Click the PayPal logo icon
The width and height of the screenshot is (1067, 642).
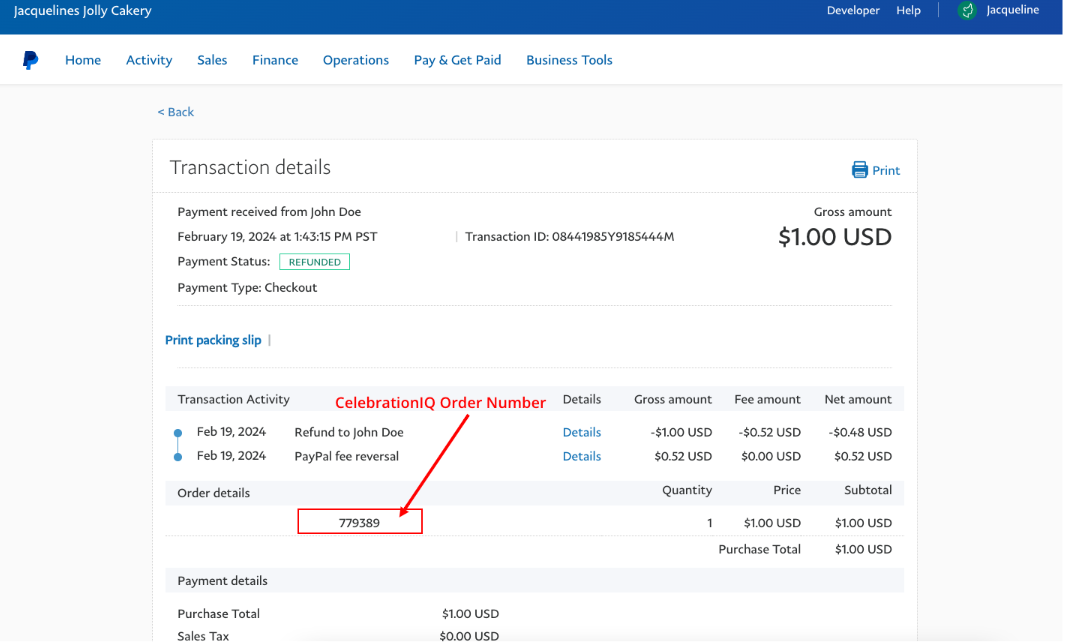pyautogui.click(x=30, y=61)
